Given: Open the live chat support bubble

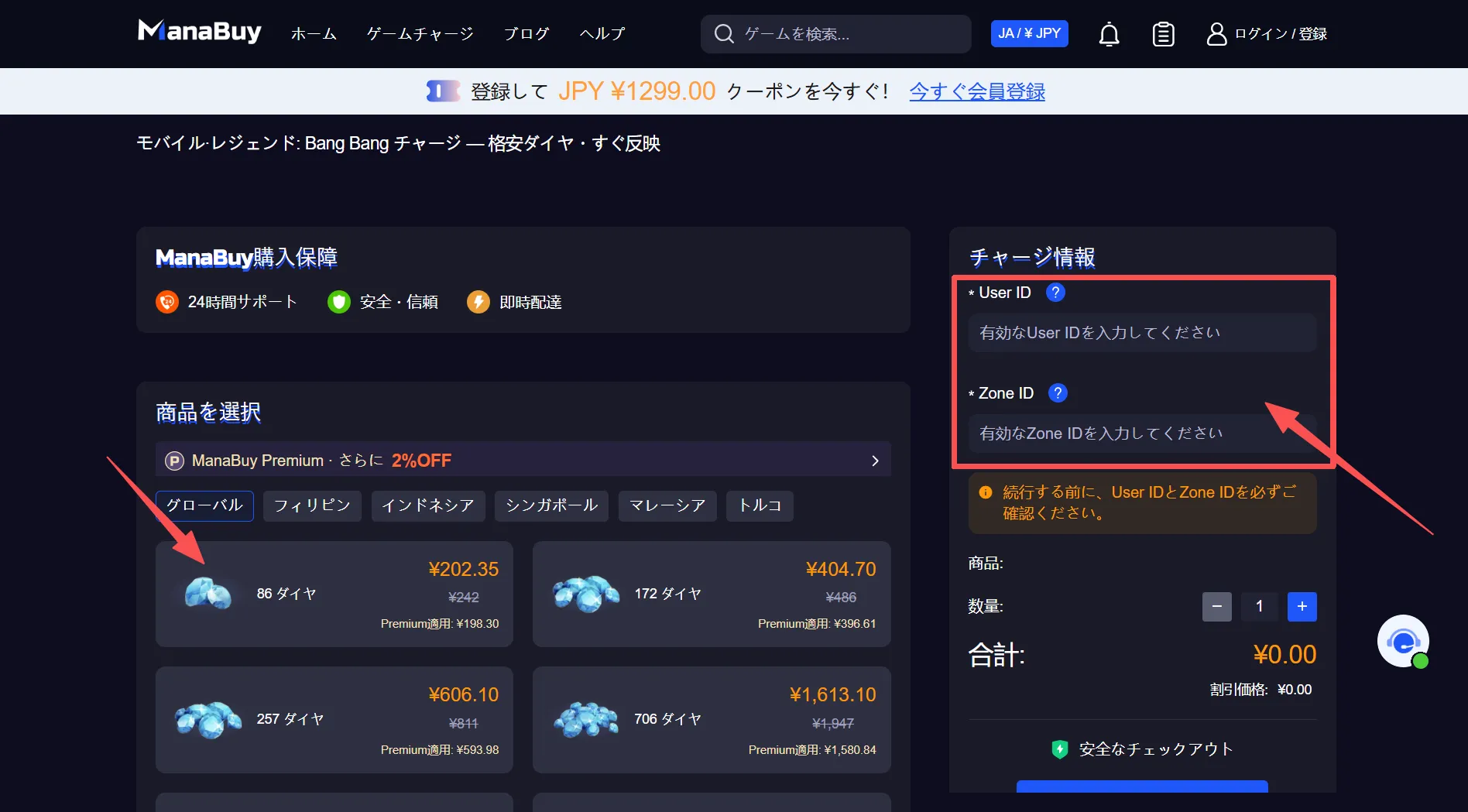Looking at the screenshot, I should point(1403,641).
